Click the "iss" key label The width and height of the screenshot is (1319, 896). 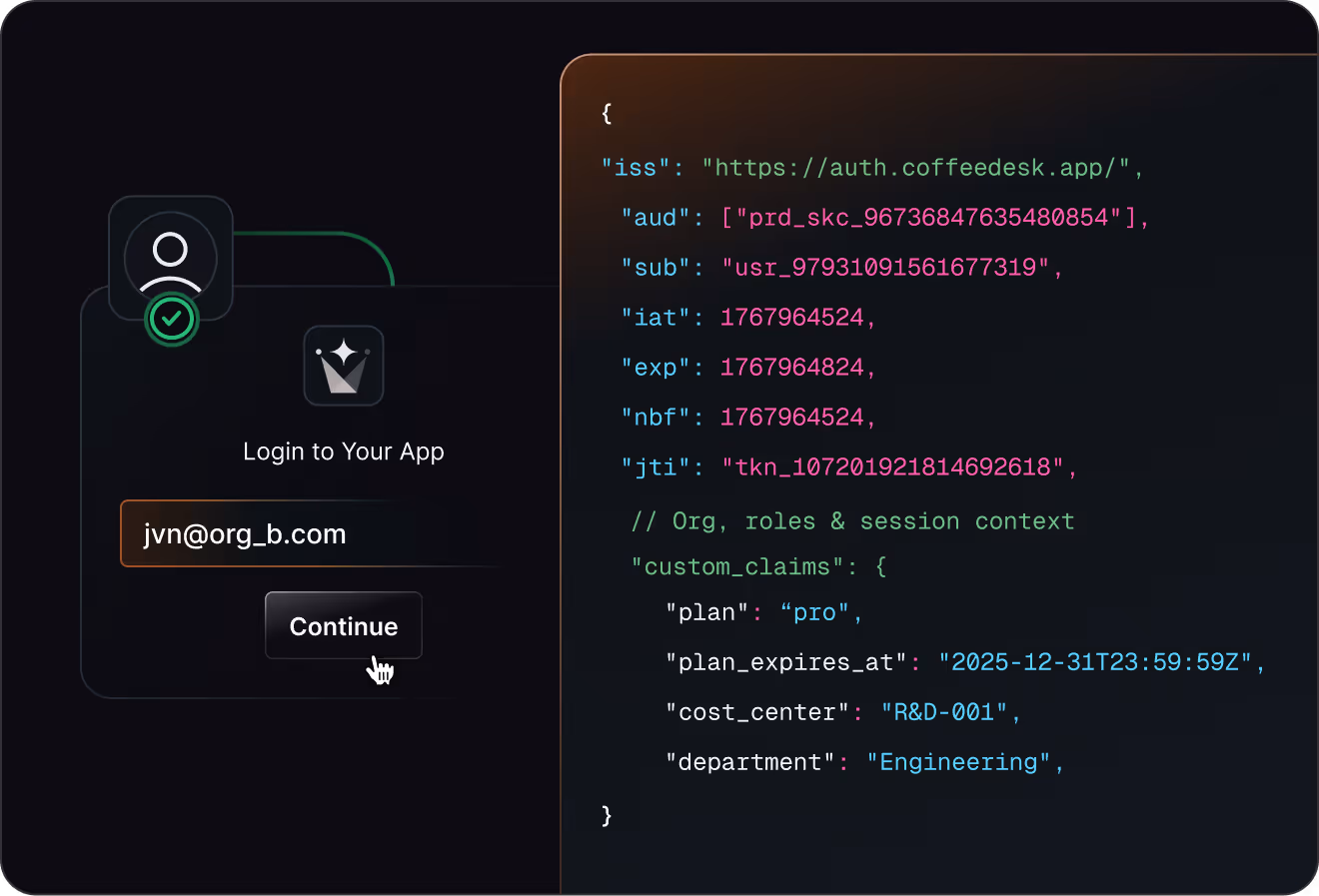pyautogui.click(x=636, y=168)
